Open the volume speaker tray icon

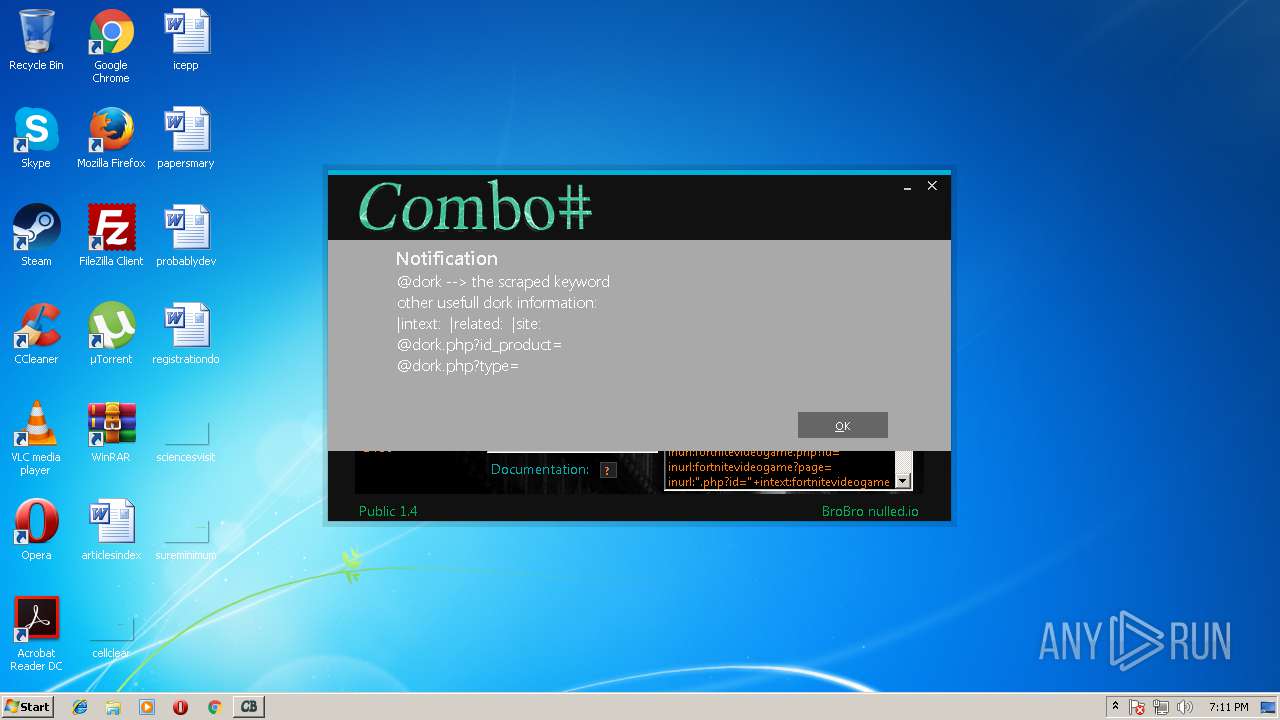[1185, 707]
